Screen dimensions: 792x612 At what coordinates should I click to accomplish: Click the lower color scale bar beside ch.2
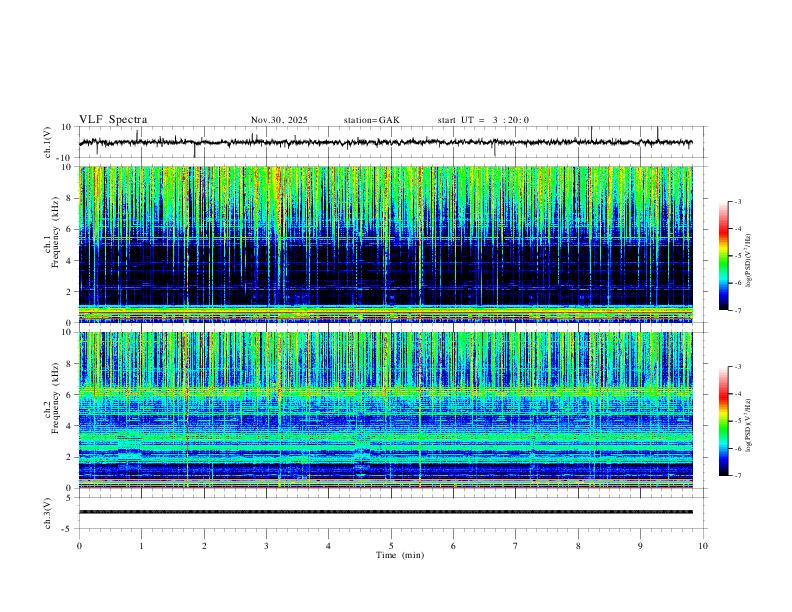723,421
